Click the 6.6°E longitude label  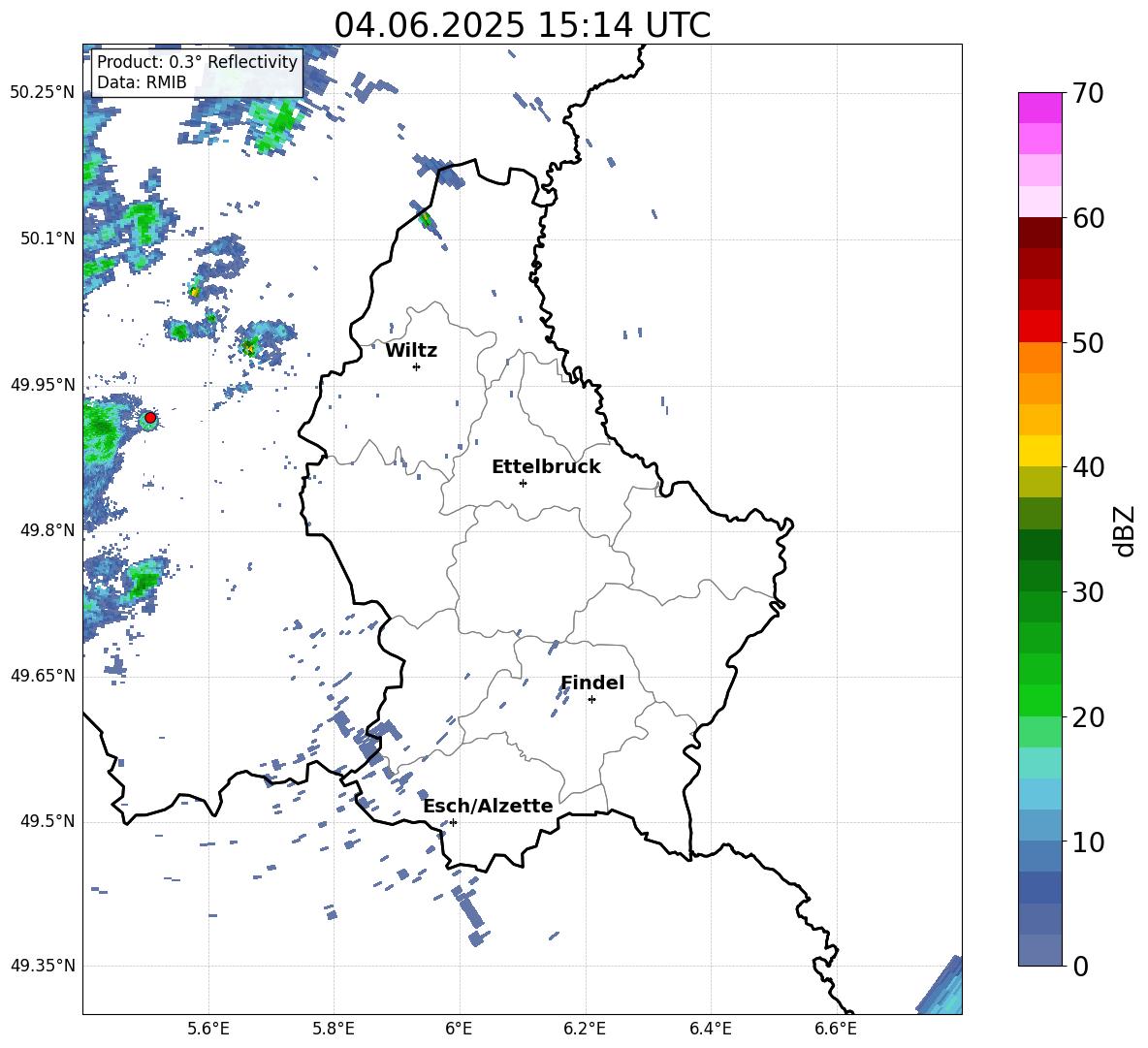coord(836,1029)
